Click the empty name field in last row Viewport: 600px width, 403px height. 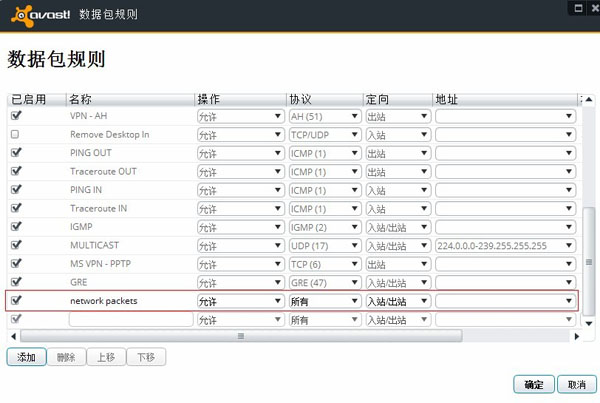coord(130,320)
